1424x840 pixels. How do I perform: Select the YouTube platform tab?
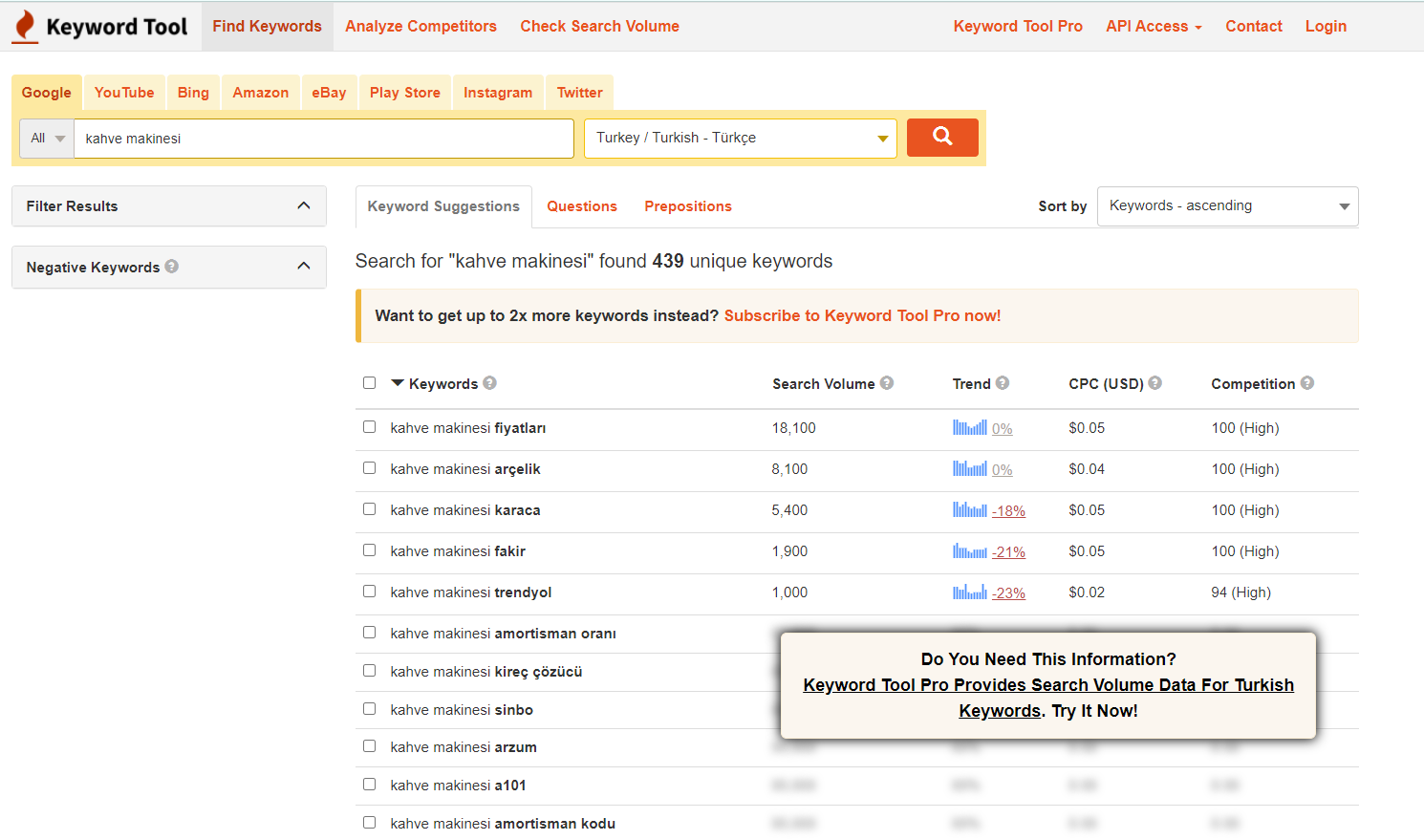124,93
